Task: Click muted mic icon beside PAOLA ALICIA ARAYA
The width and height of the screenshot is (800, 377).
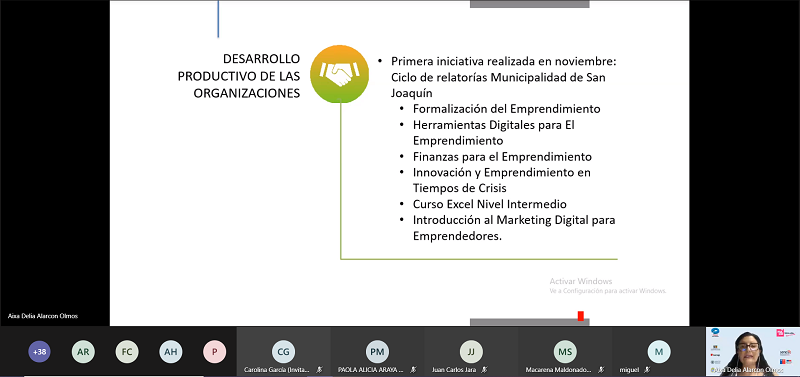Action: point(413,370)
